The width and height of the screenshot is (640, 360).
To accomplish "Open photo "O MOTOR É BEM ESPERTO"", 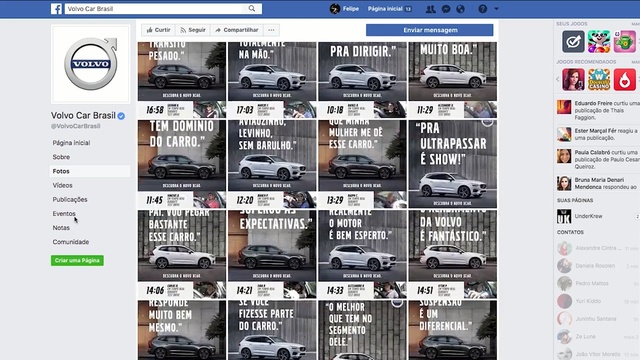I will [x=362, y=254].
